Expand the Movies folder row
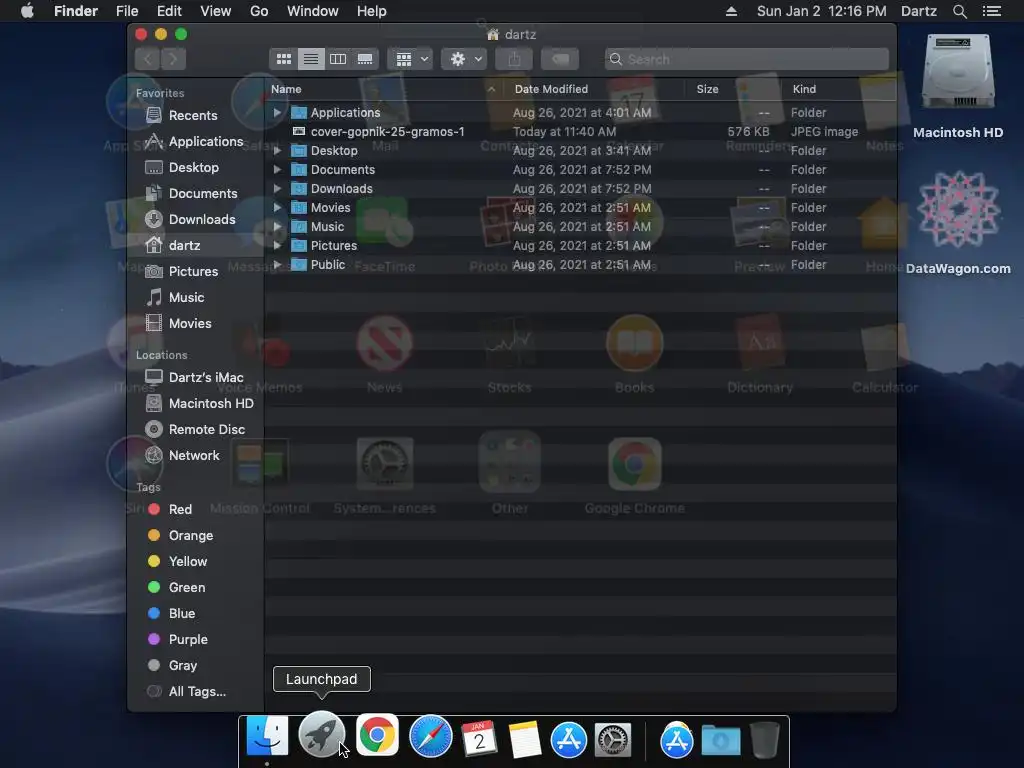Image resolution: width=1024 pixels, height=768 pixels. coord(277,208)
